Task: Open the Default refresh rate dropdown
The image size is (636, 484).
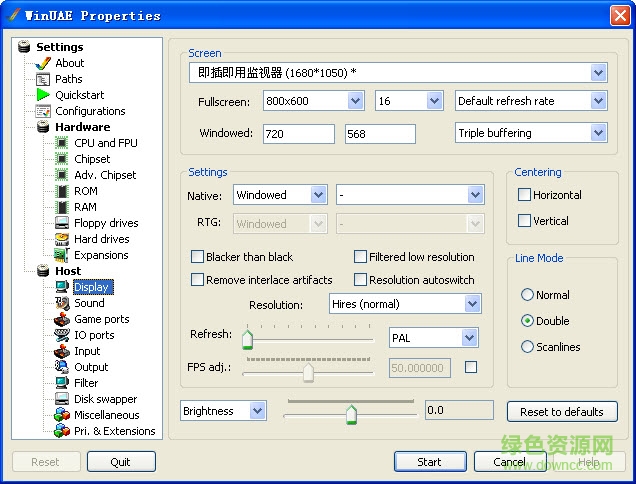Action: (x=598, y=101)
